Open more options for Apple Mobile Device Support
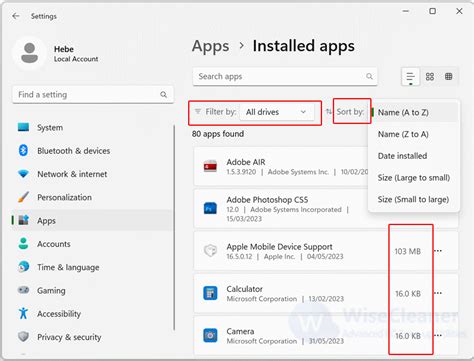 (438, 251)
